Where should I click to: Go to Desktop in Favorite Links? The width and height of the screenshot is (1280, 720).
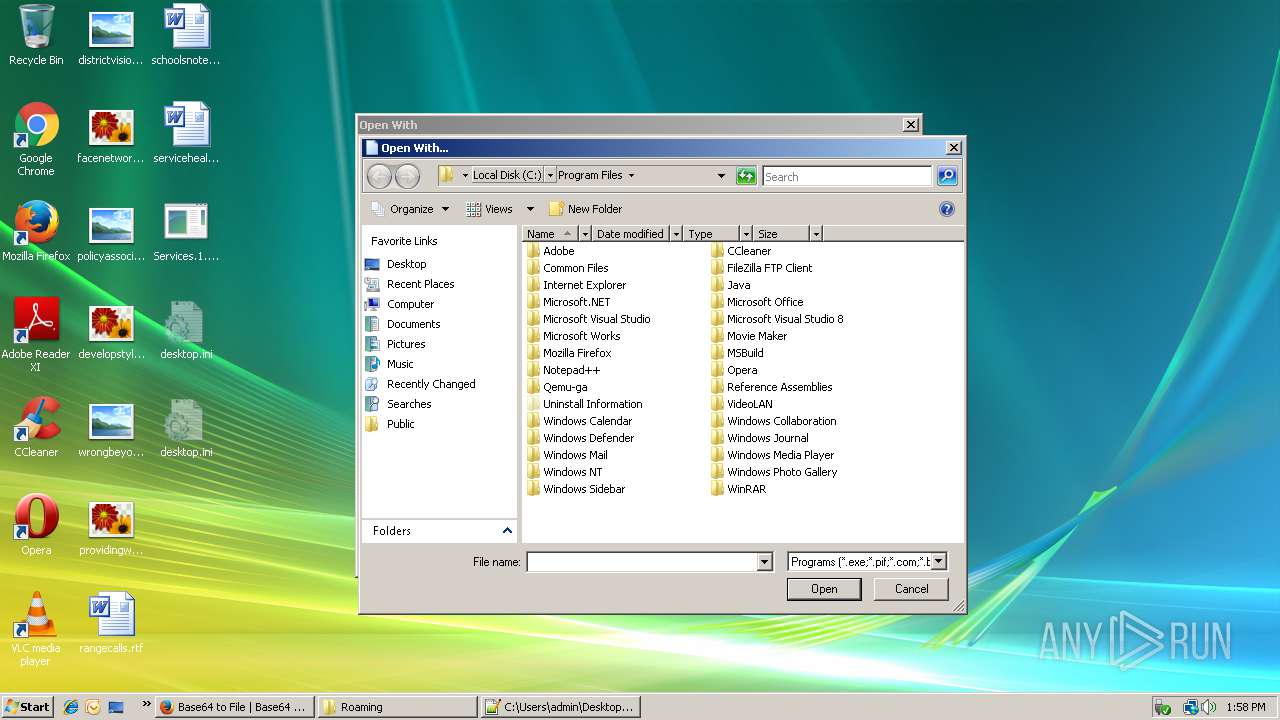[396, 264]
